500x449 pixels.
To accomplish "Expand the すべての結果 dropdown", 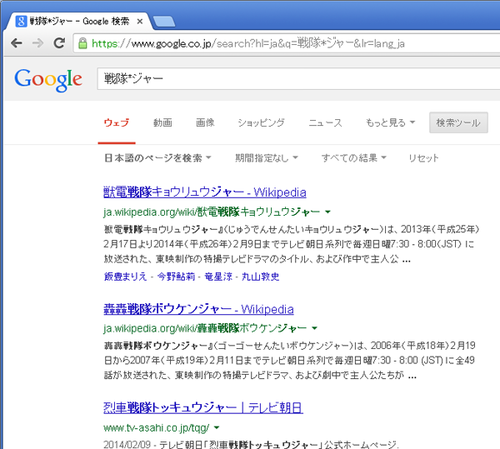I will [354, 158].
